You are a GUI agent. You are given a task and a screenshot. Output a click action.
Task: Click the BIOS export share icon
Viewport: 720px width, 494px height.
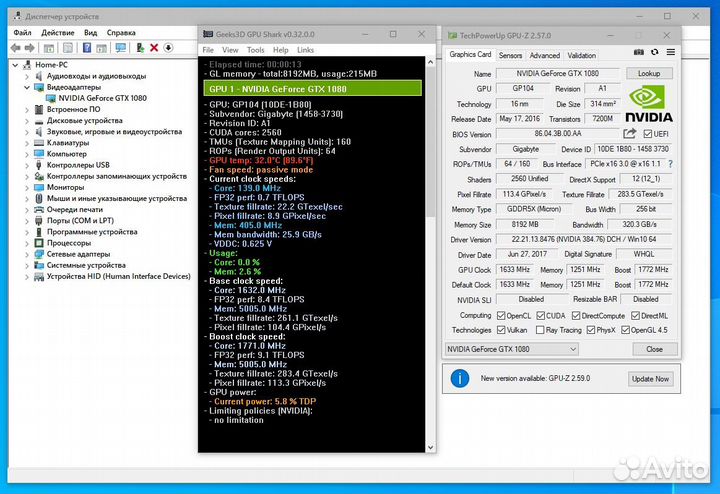(x=630, y=134)
